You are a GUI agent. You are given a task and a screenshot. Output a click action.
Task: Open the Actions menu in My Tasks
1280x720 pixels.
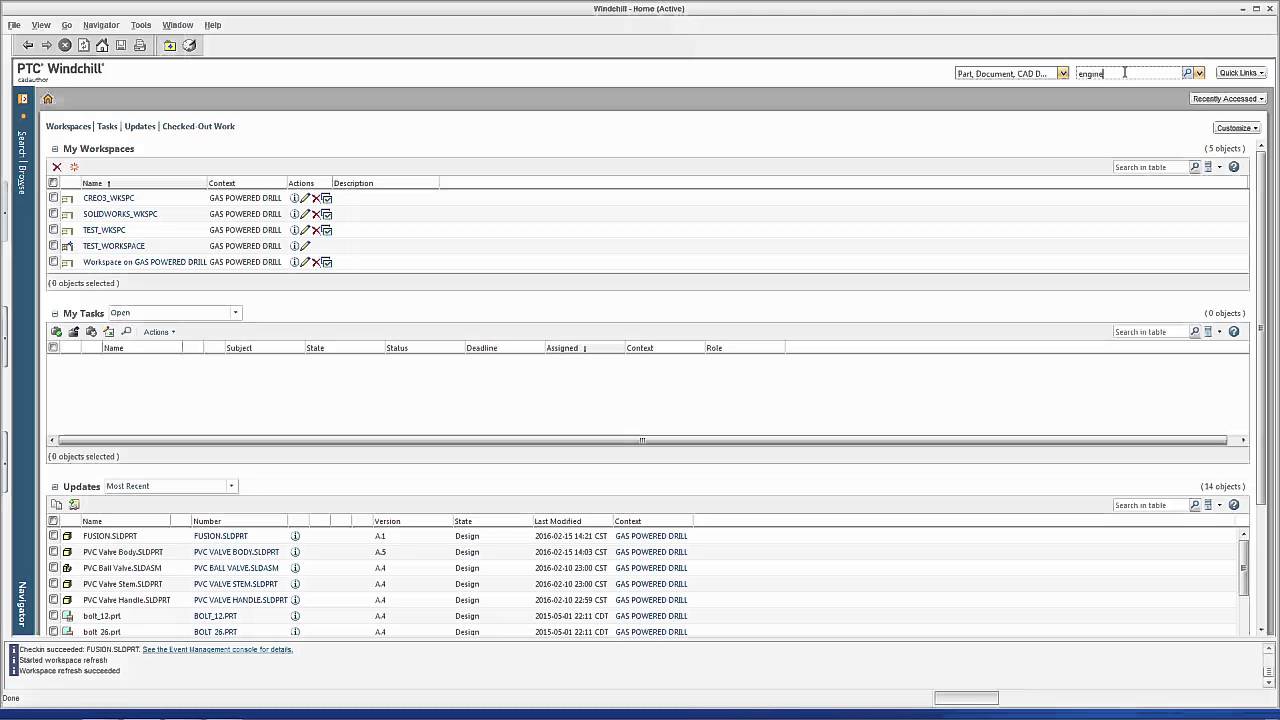pyautogui.click(x=159, y=332)
